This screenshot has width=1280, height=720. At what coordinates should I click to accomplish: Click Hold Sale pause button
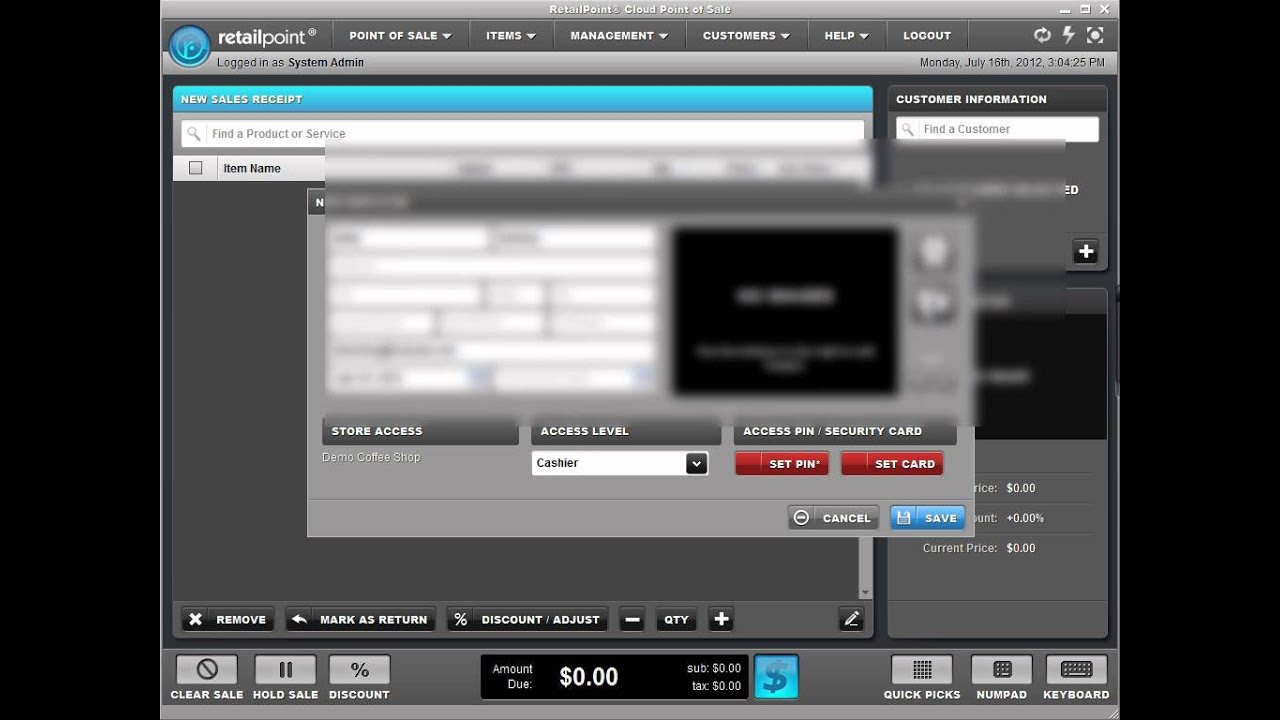pyautogui.click(x=285, y=670)
